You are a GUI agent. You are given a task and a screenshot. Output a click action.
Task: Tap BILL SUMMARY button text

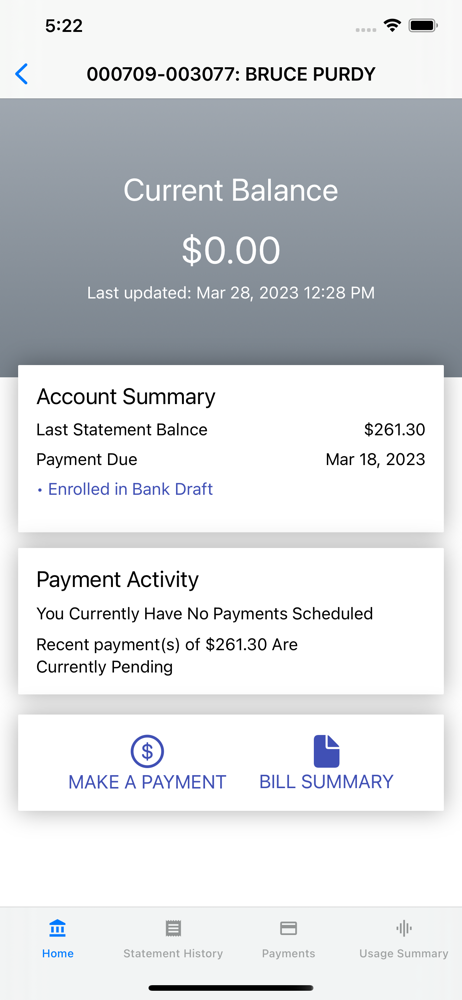326,782
